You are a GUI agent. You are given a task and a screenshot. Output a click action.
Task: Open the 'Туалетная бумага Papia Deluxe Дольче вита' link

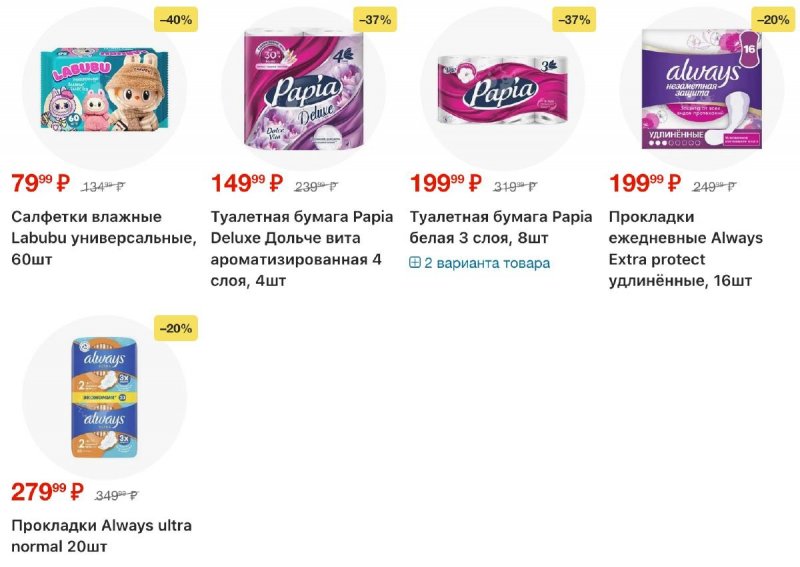tap(300, 248)
